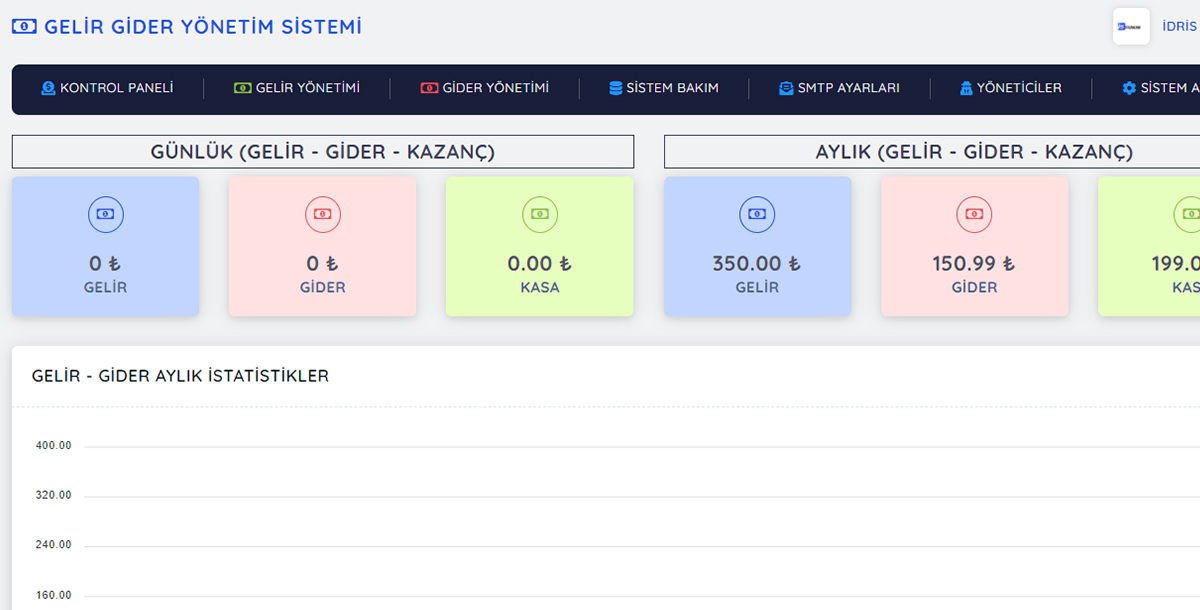
Task: Click the GÜNLÜK (GELİR - GİDER - KAZANÇ) header
Action: coord(322,152)
